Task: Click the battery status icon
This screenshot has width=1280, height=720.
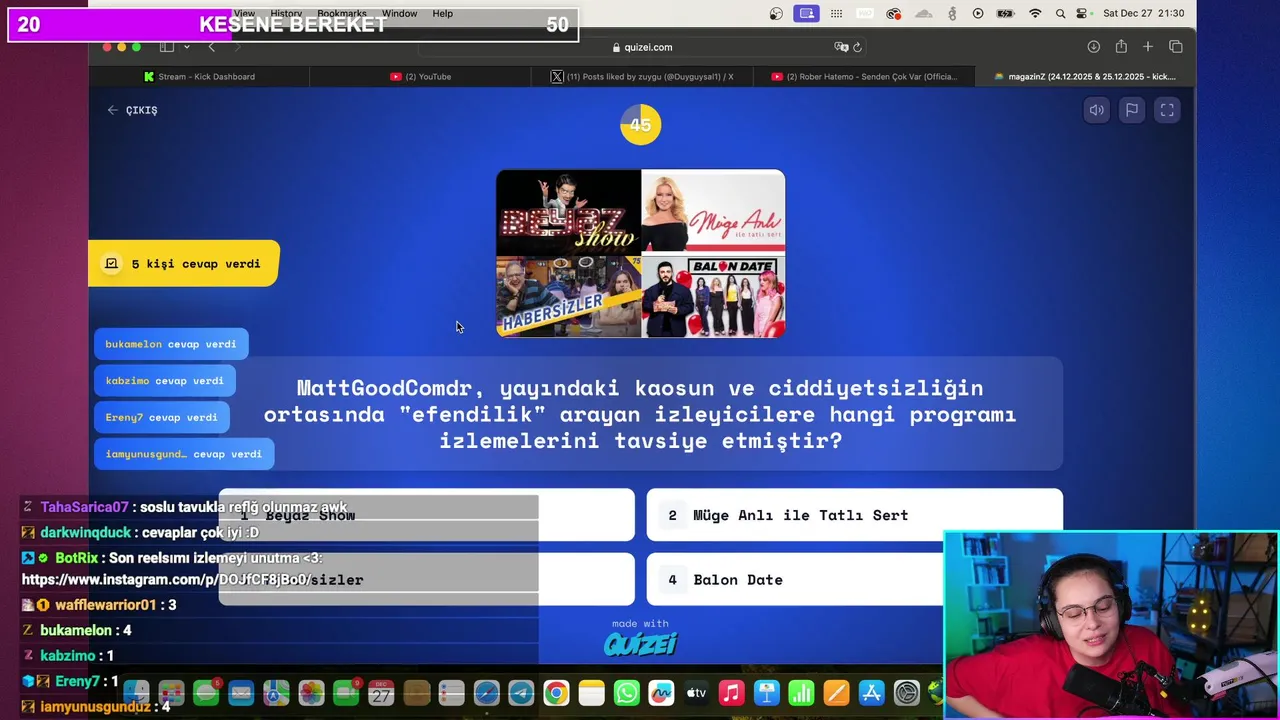Action: pyautogui.click(x=1006, y=14)
